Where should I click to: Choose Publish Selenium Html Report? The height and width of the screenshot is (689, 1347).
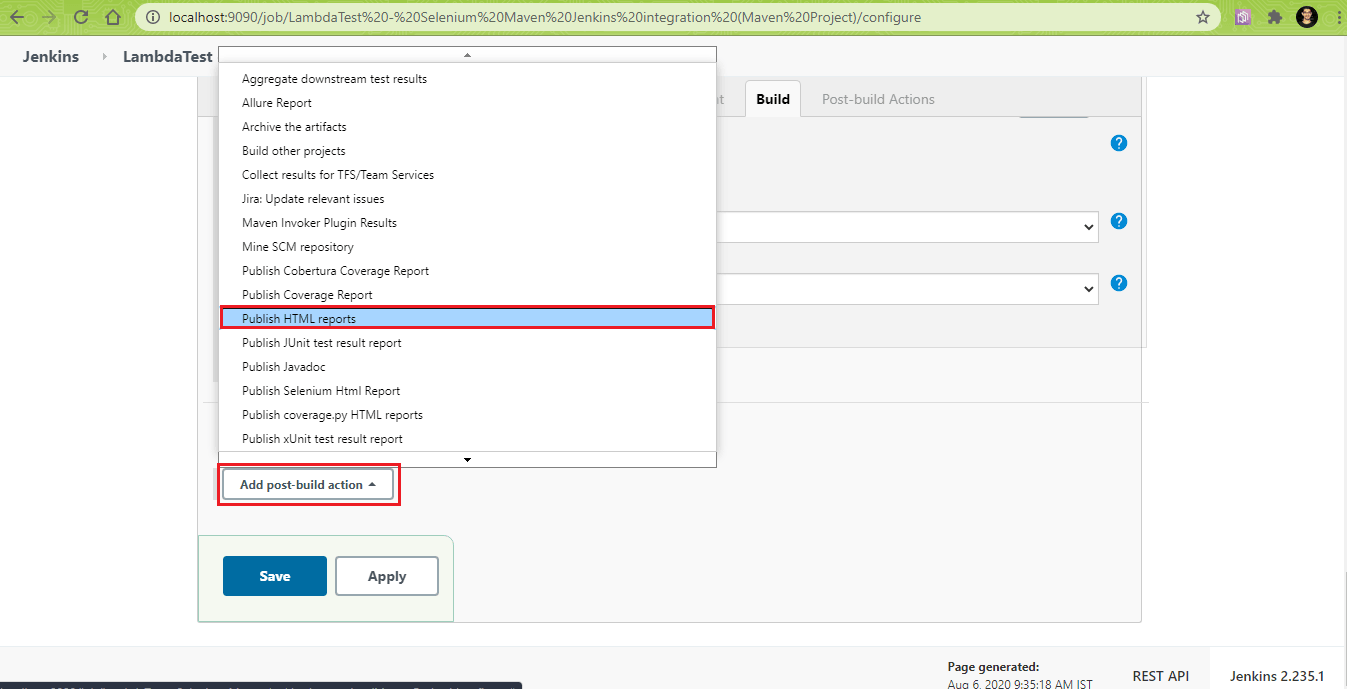pyautogui.click(x=467, y=391)
